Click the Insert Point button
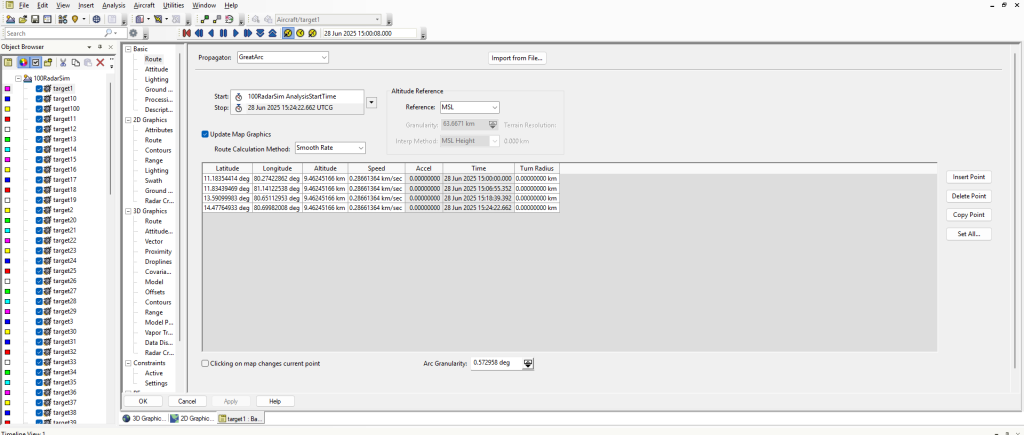 click(970, 177)
